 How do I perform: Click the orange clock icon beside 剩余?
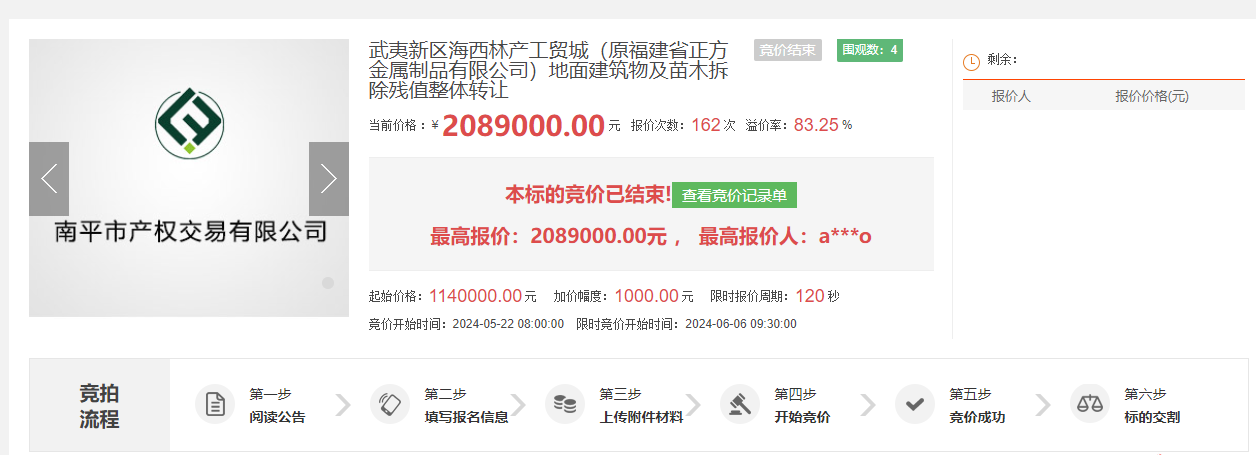pyautogui.click(x=971, y=61)
